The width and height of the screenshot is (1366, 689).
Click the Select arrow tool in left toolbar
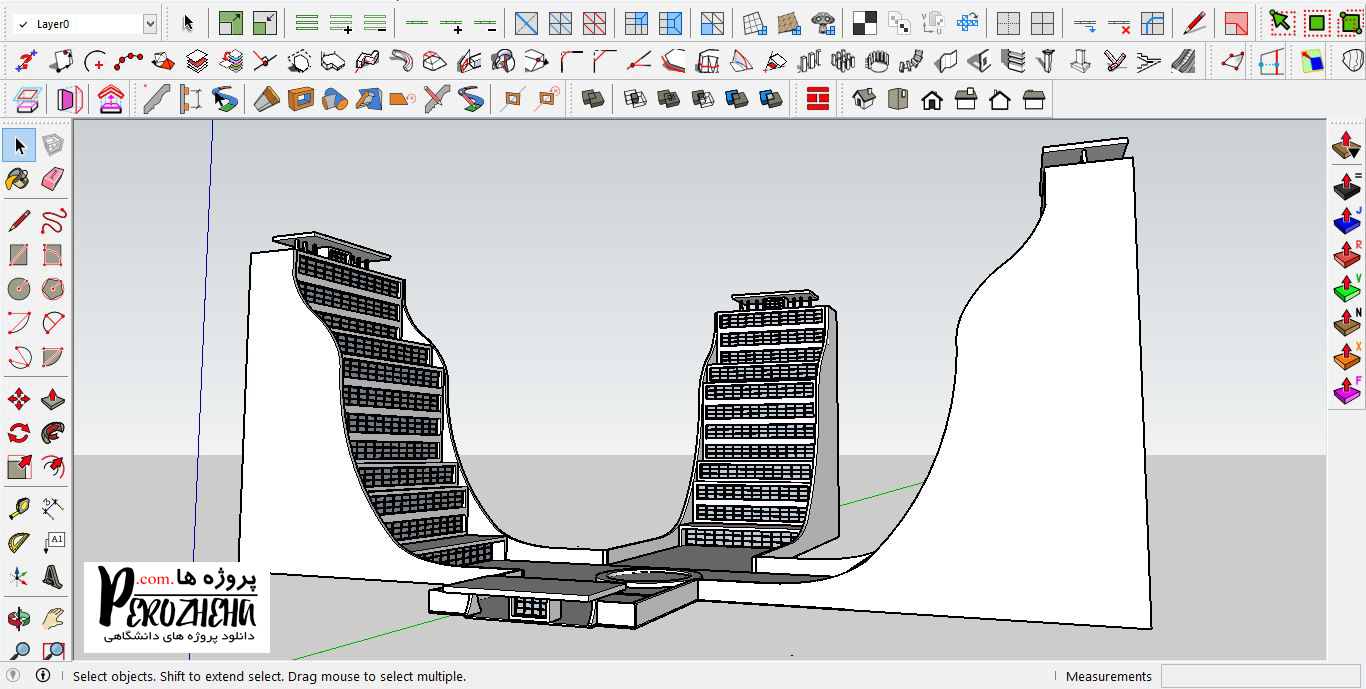(x=19, y=146)
